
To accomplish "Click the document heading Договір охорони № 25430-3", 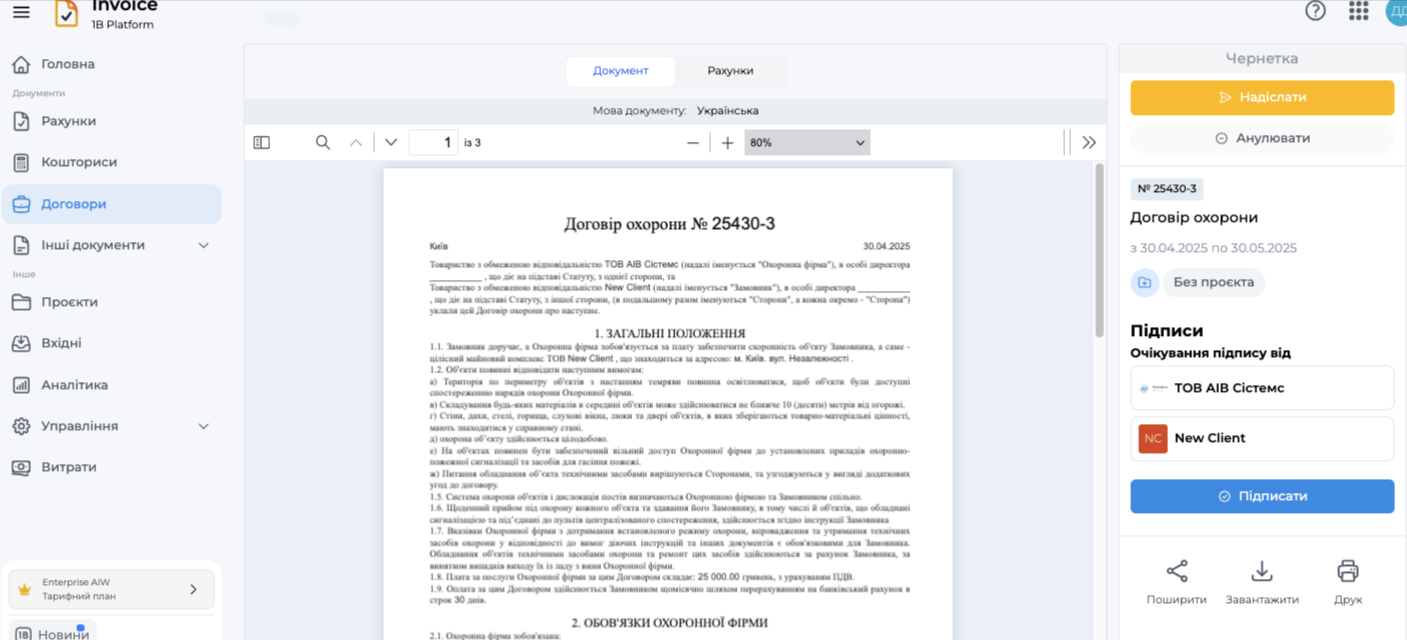I will [669, 224].
